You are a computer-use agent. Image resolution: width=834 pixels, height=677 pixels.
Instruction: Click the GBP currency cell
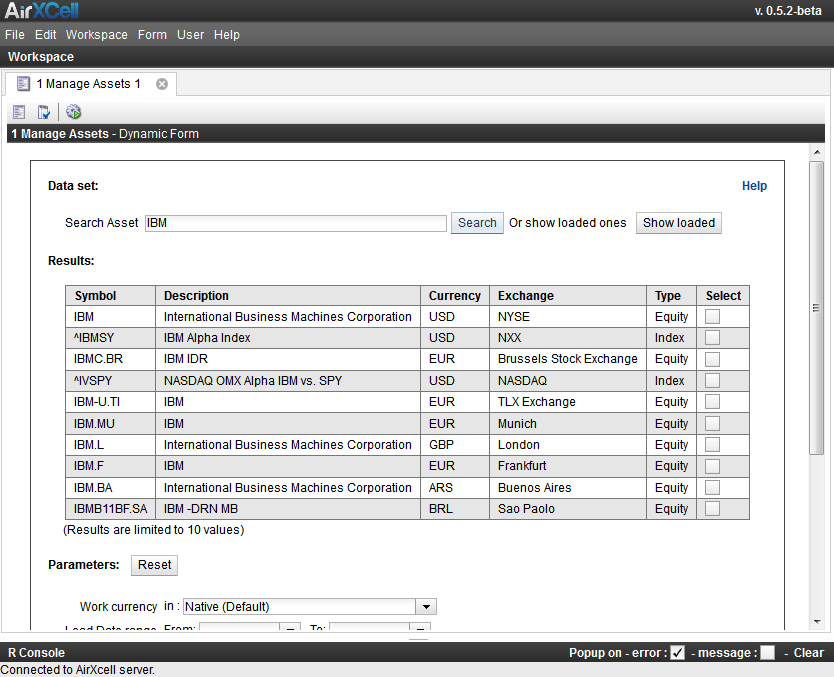(455, 445)
